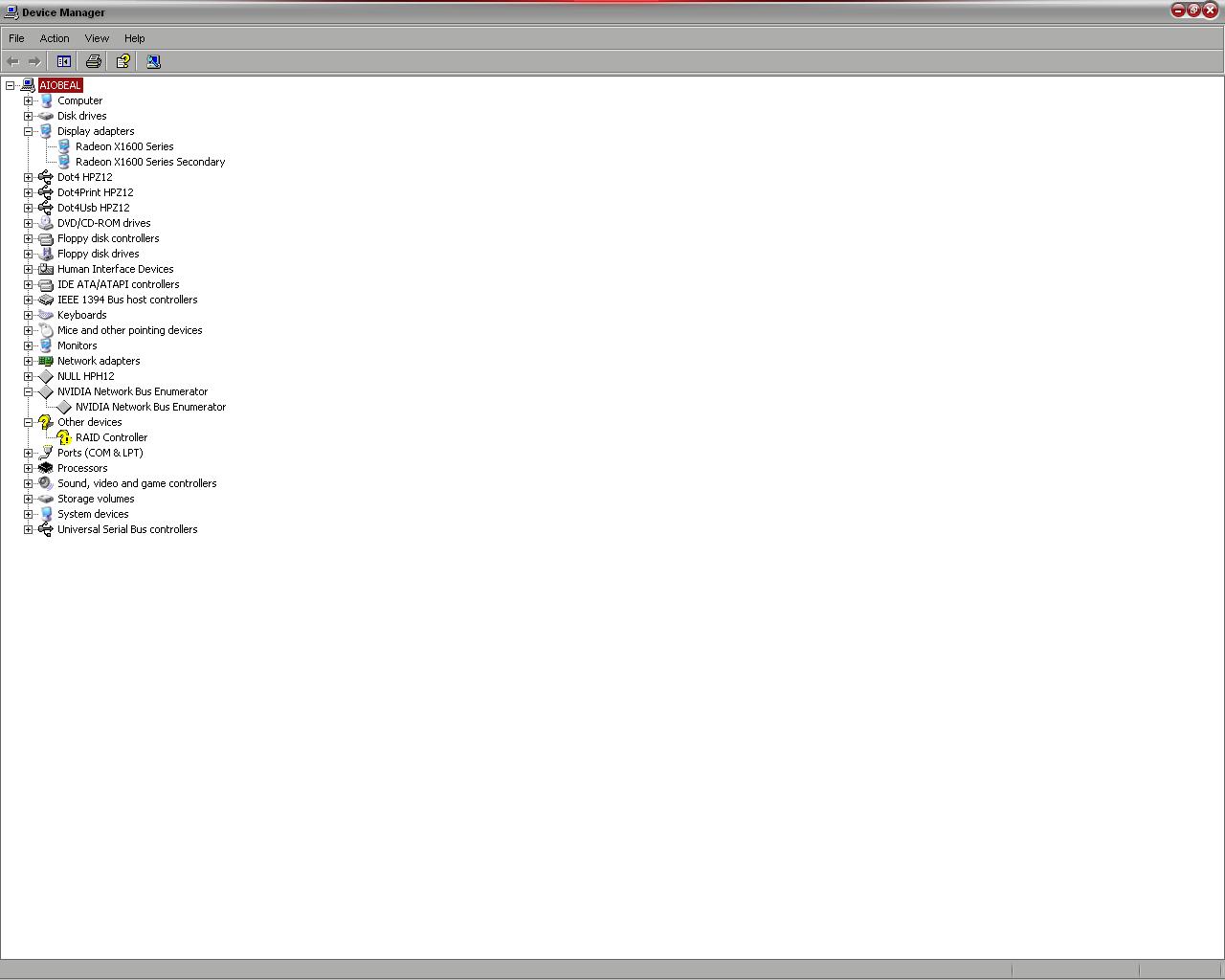Expand the Dot4 HPZ12 category

[29, 177]
